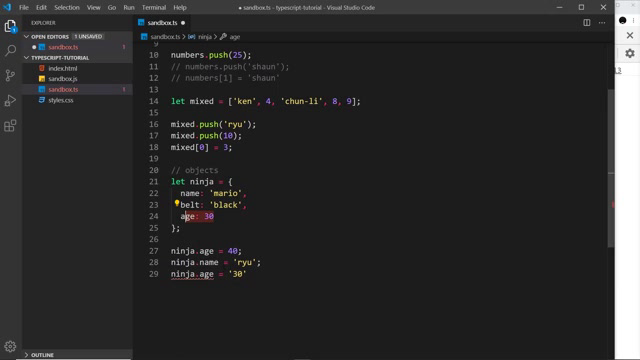Open the Run menu

click(129, 7)
